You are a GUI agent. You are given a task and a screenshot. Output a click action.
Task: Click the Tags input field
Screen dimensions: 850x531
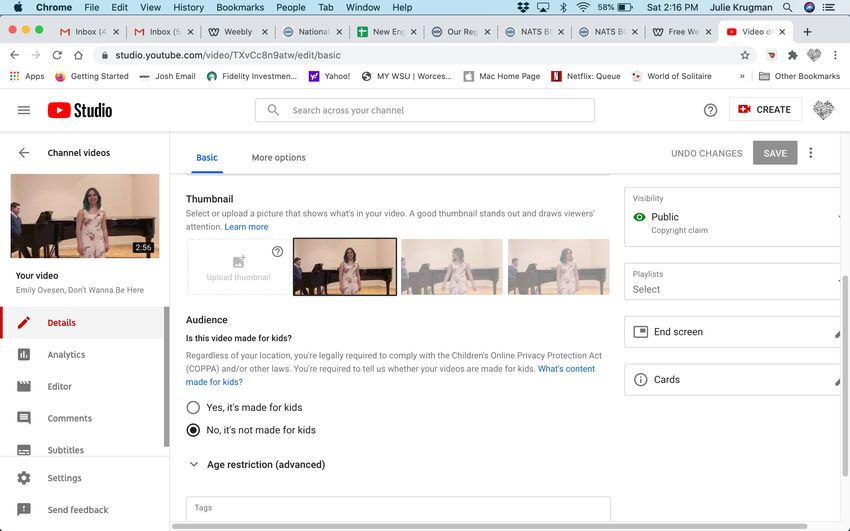point(398,508)
